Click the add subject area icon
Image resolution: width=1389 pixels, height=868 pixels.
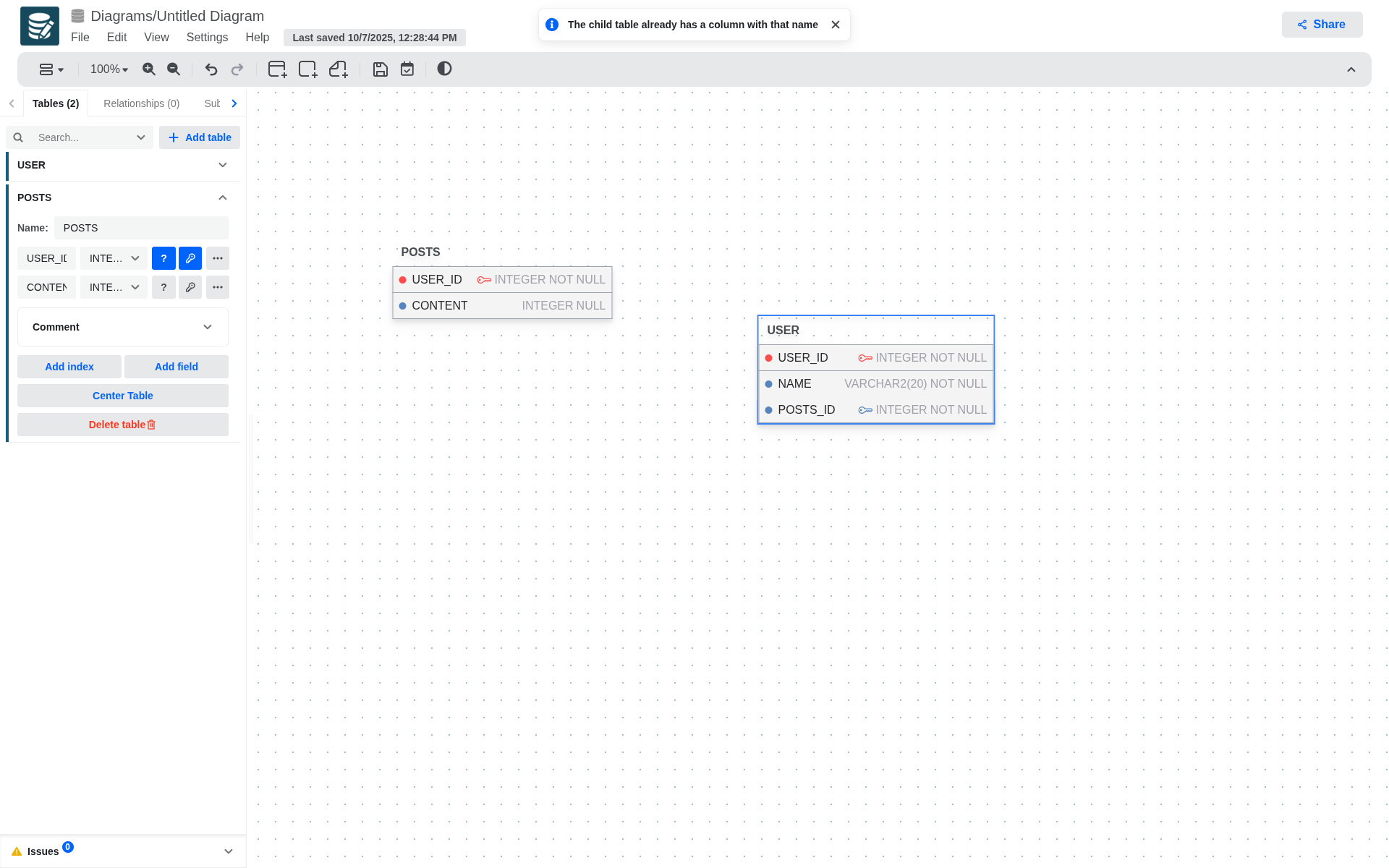tap(307, 69)
